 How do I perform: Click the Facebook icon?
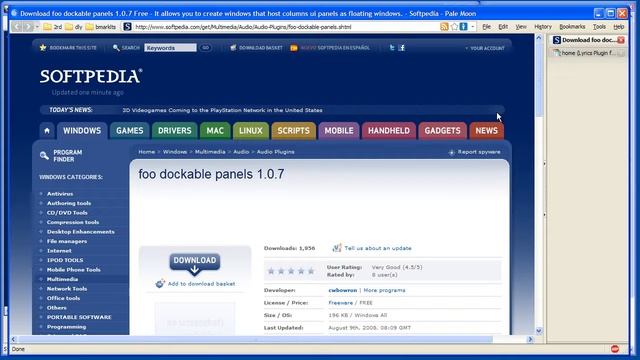coord(402,48)
